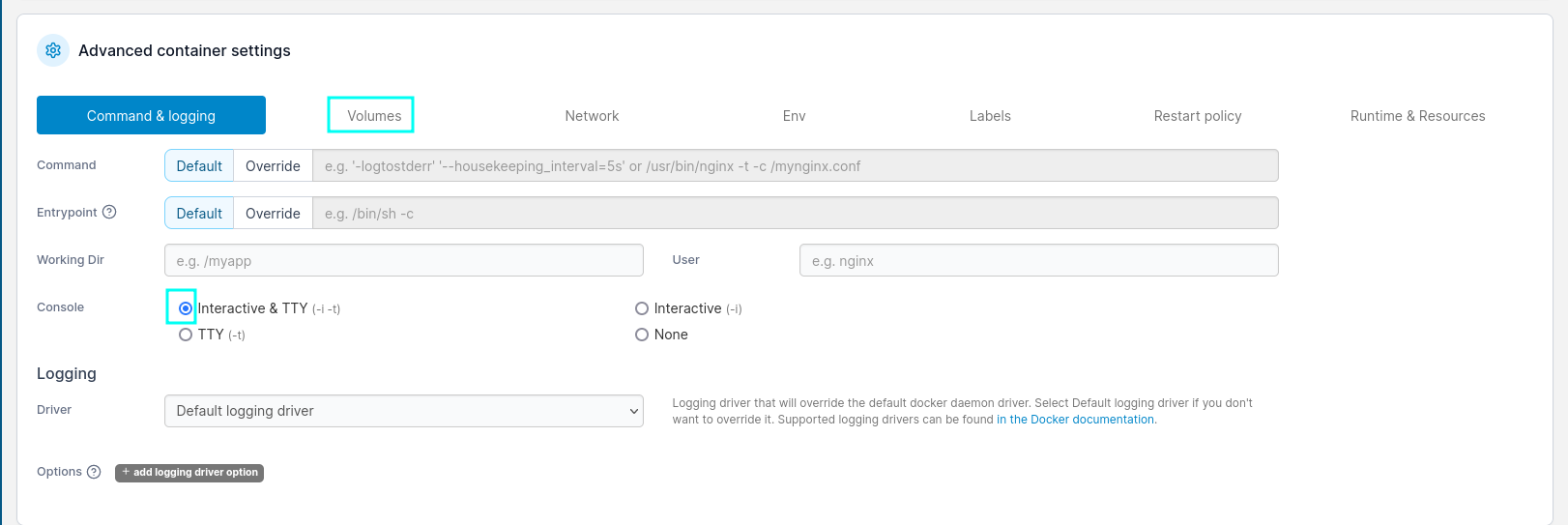The height and width of the screenshot is (525, 1568).
Task: Click the Options help question mark icon
Action: click(94, 472)
